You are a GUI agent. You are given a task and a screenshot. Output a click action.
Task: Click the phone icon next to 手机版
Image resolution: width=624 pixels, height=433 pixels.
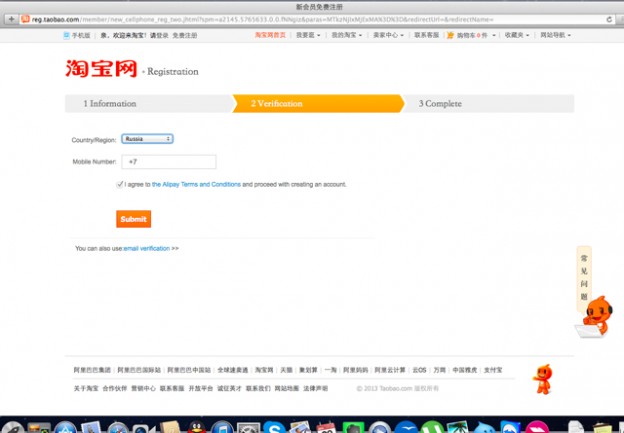(66, 35)
